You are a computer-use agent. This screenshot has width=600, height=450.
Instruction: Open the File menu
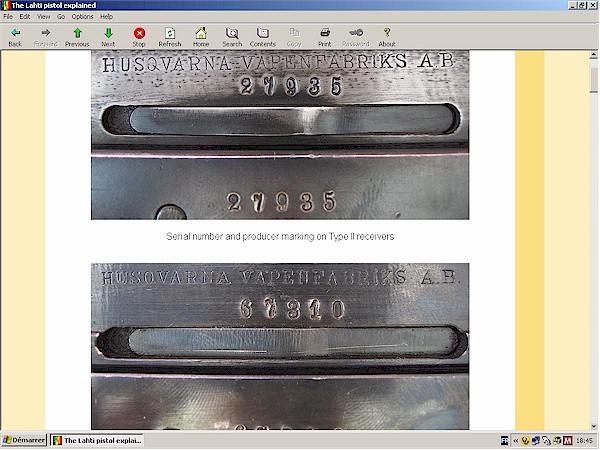(x=8, y=16)
